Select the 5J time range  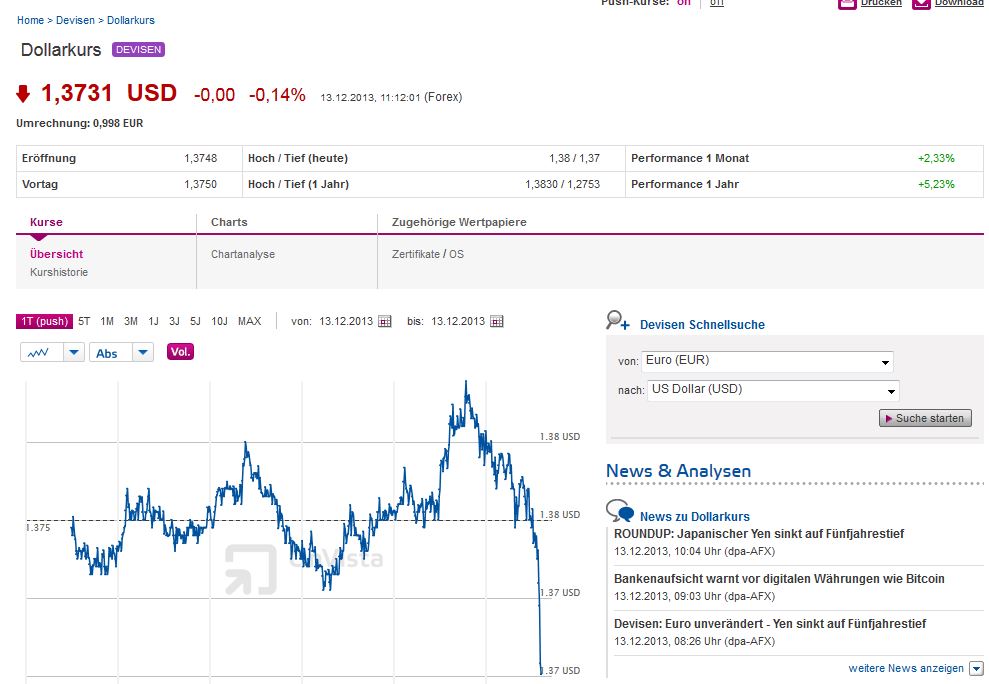click(196, 321)
